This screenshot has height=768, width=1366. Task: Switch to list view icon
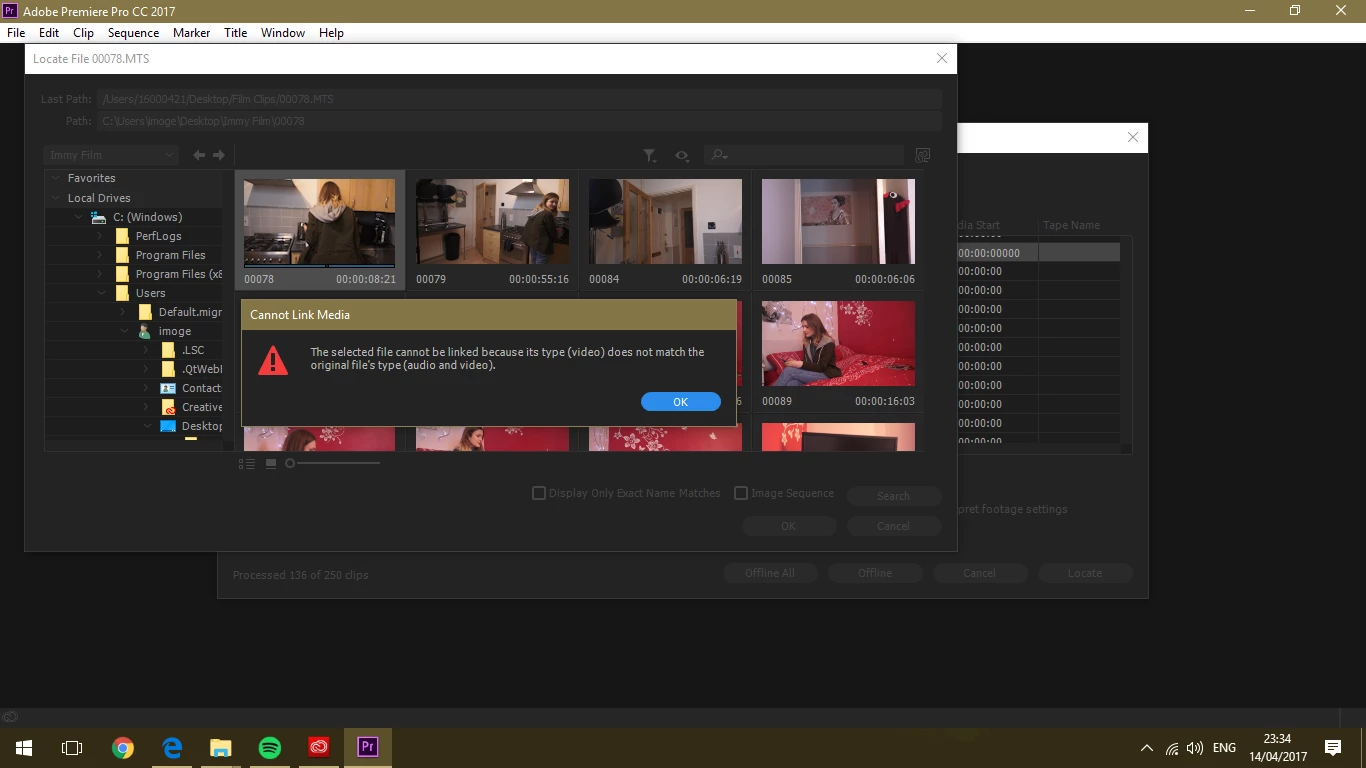pos(247,463)
